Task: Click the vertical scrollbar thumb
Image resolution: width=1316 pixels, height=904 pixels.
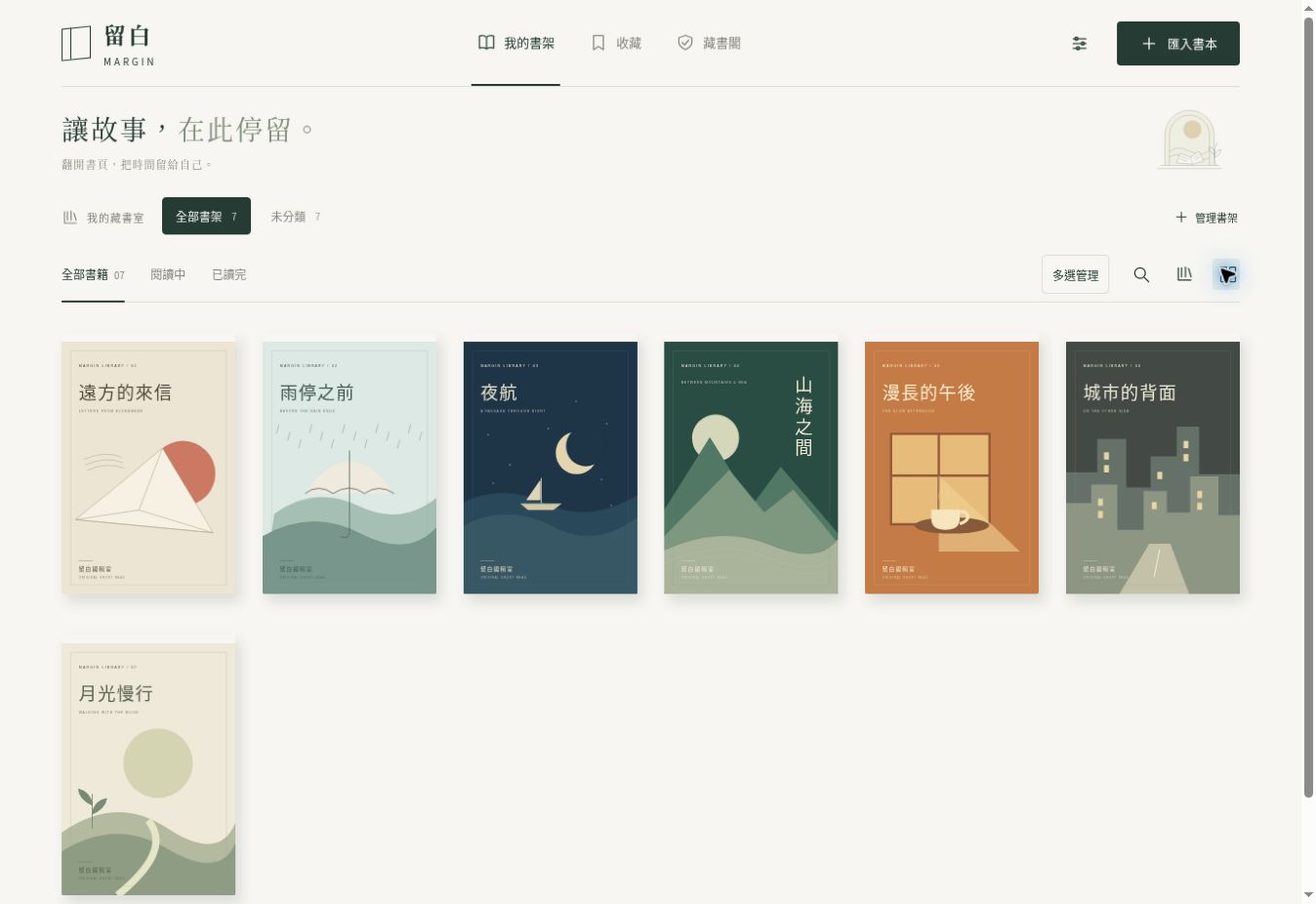Action: 1308,407
